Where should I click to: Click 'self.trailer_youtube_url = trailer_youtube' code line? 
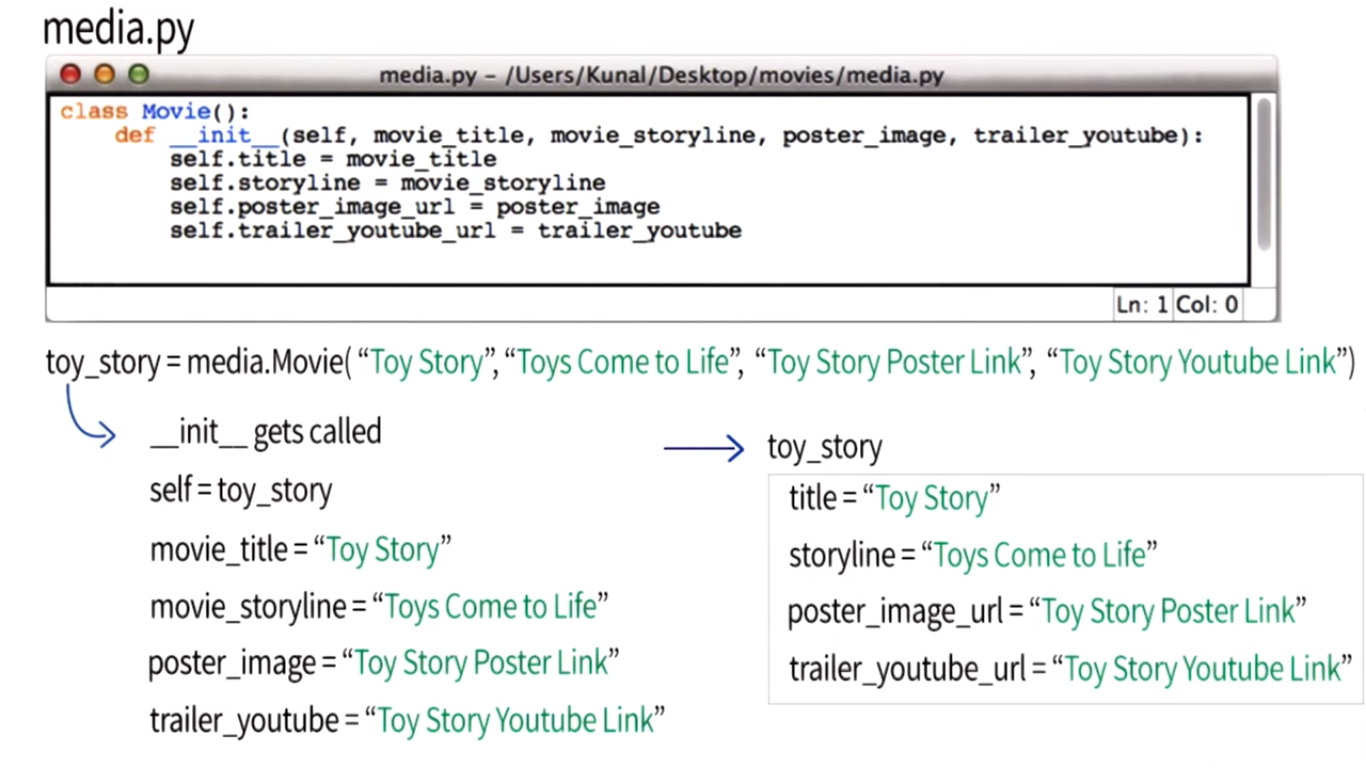coord(455,232)
